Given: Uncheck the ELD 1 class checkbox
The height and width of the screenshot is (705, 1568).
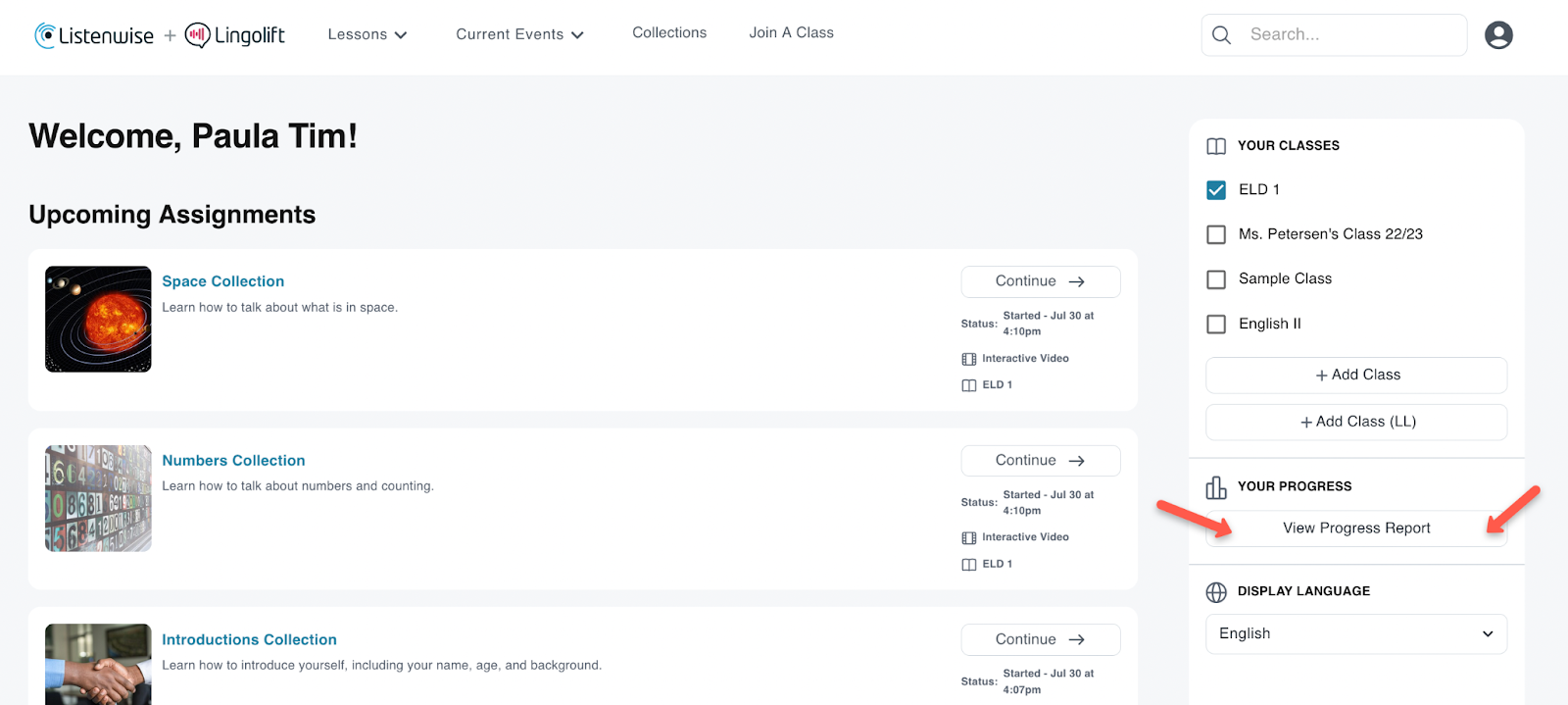Looking at the screenshot, I should click(x=1216, y=190).
